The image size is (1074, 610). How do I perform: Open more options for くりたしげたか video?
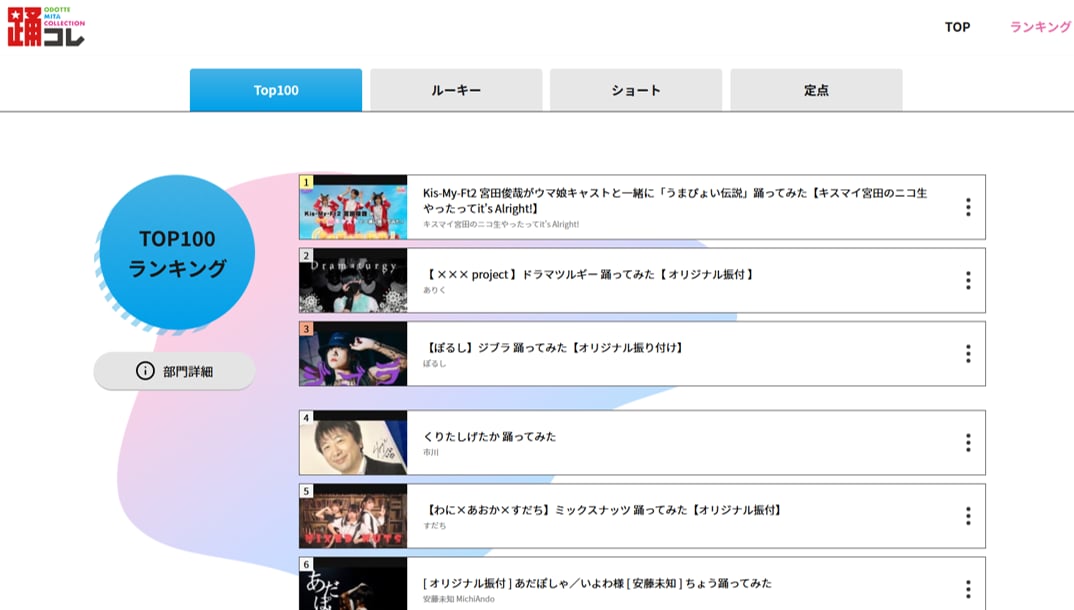pos(967,442)
